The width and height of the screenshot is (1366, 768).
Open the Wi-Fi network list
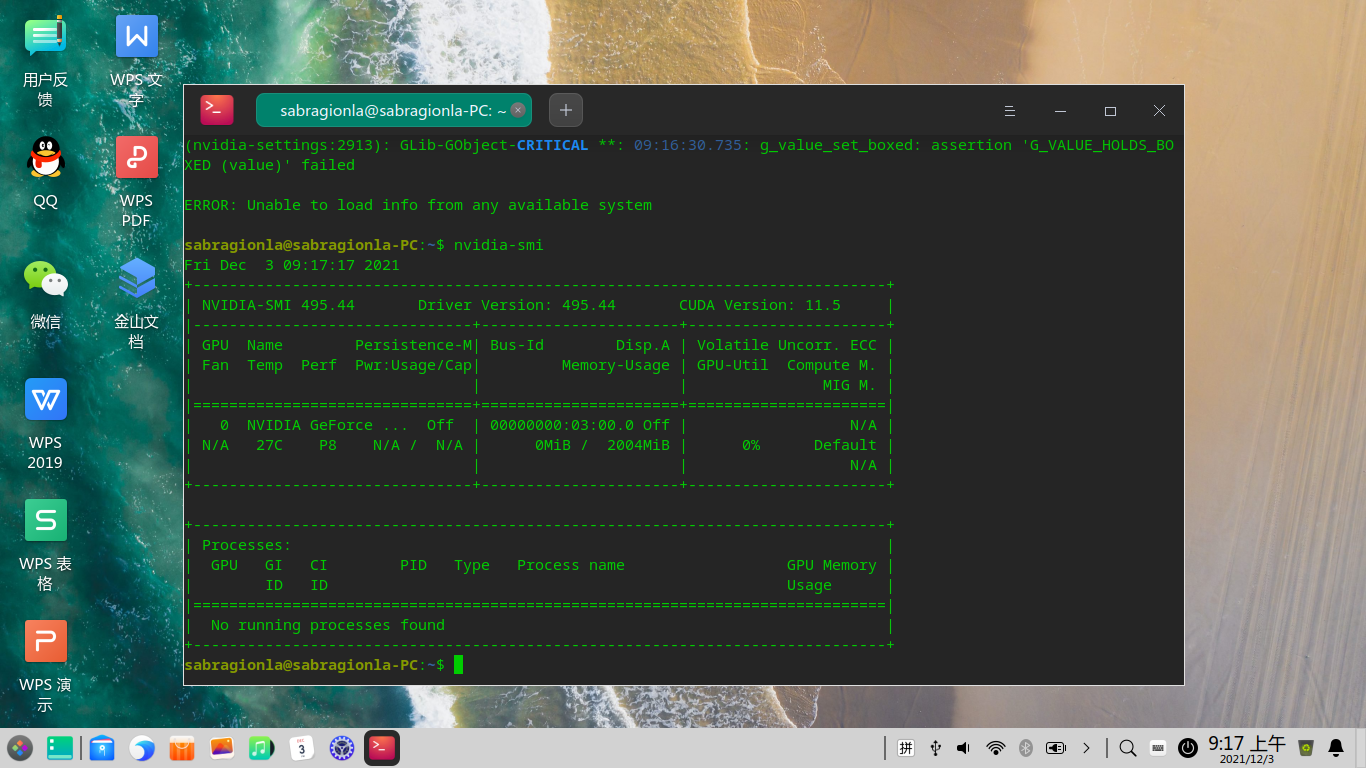click(x=995, y=748)
